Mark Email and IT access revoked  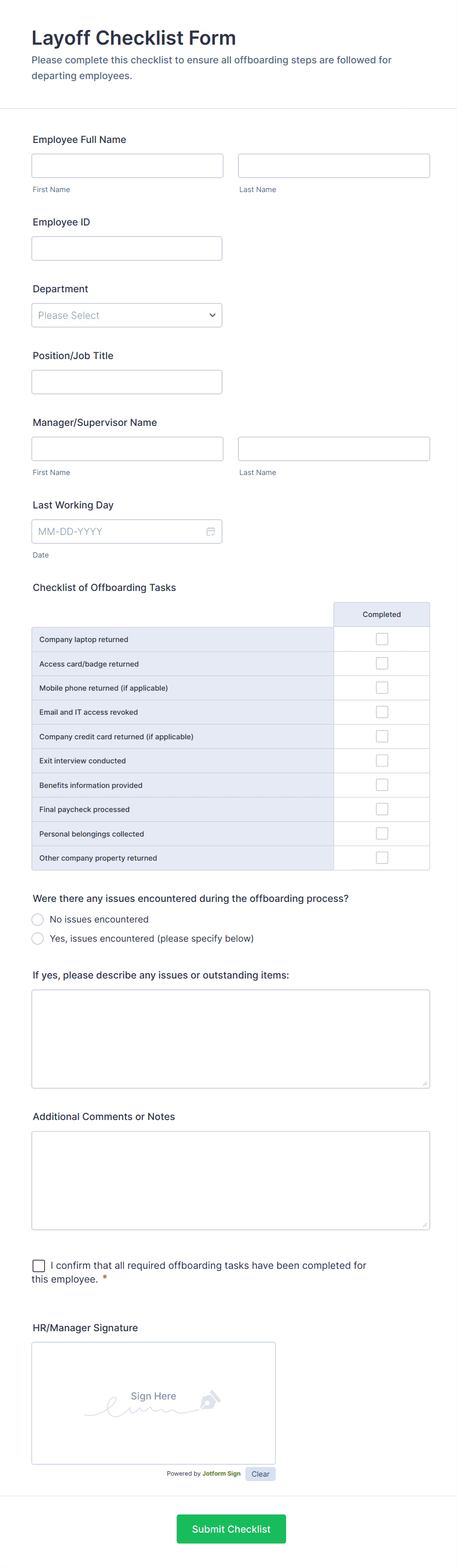tap(381, 712)
